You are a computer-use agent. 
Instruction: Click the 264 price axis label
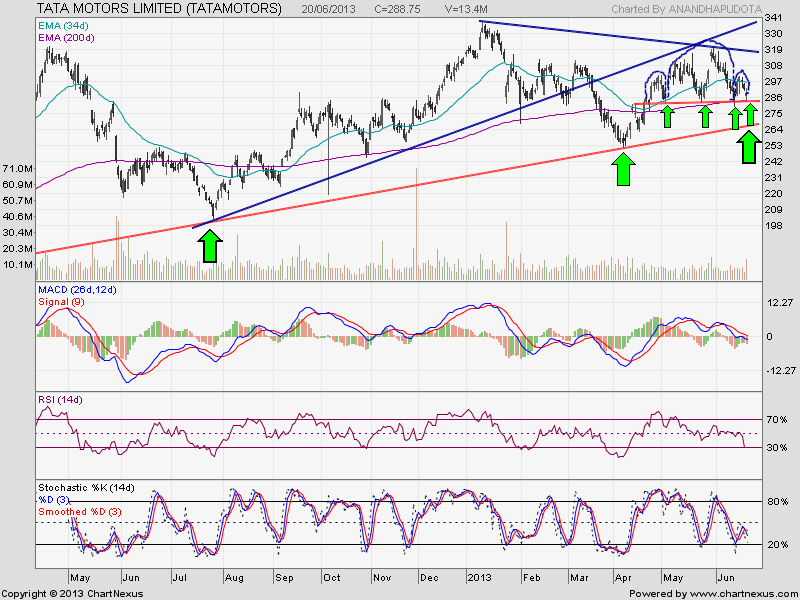(x=773, y=130)
